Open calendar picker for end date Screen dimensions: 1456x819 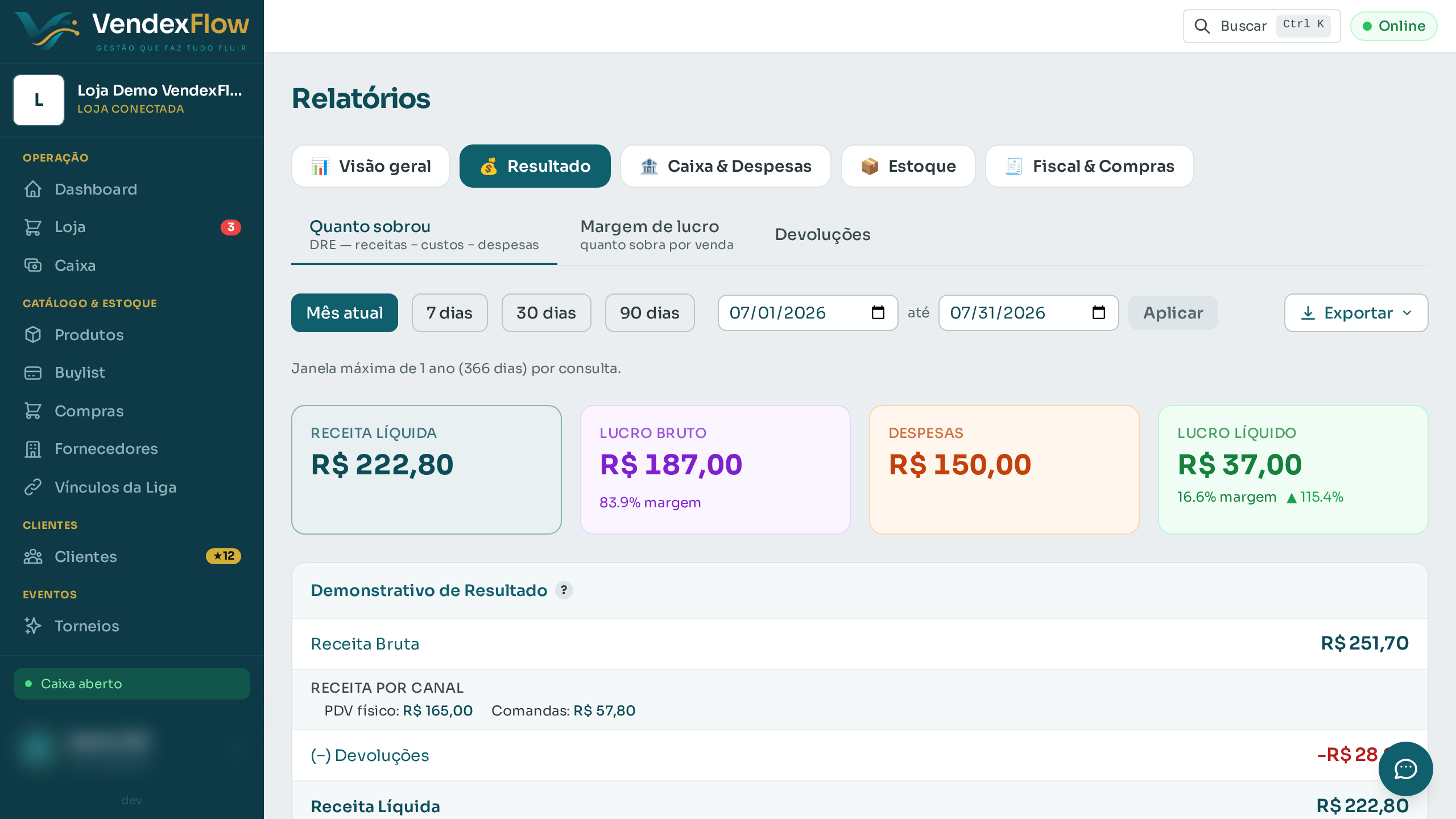pos(1099,313)
